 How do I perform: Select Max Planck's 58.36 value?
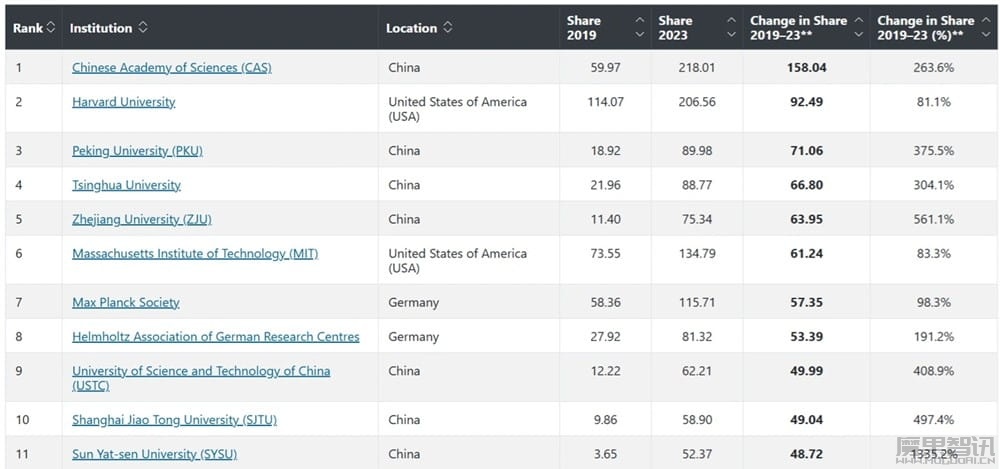(605, 302)
